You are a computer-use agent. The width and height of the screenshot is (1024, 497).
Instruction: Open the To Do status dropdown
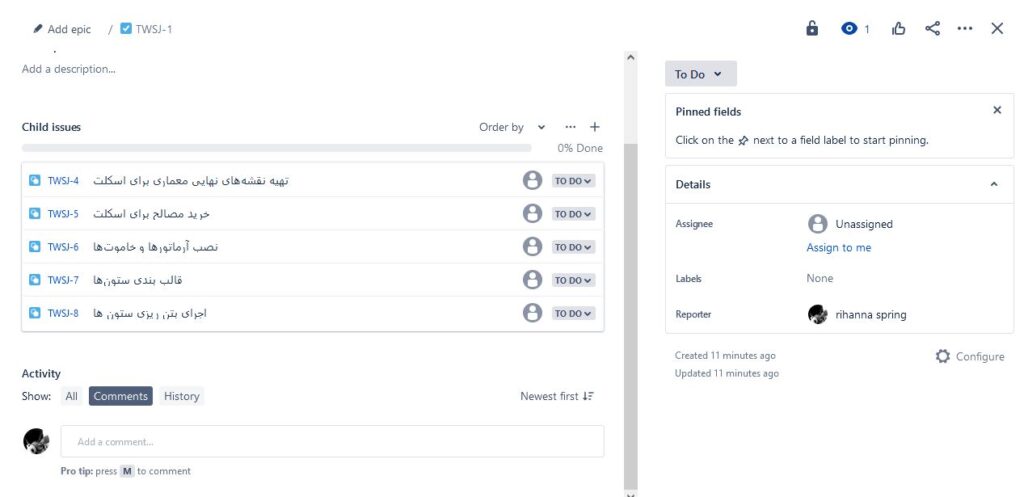(x=701, y=74)
